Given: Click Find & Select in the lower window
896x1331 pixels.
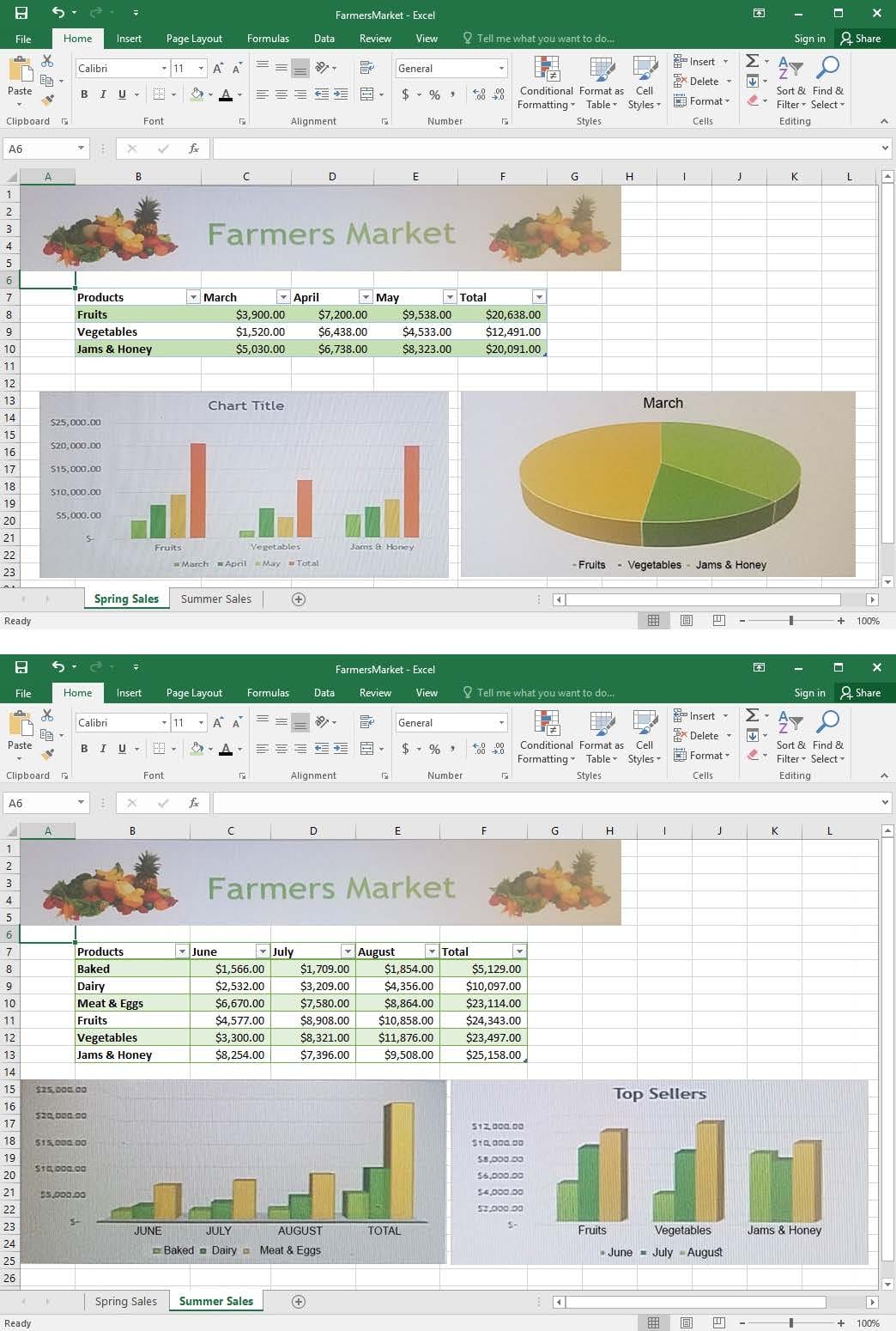Looking at the screenshot, I should (x=827, y=736).
